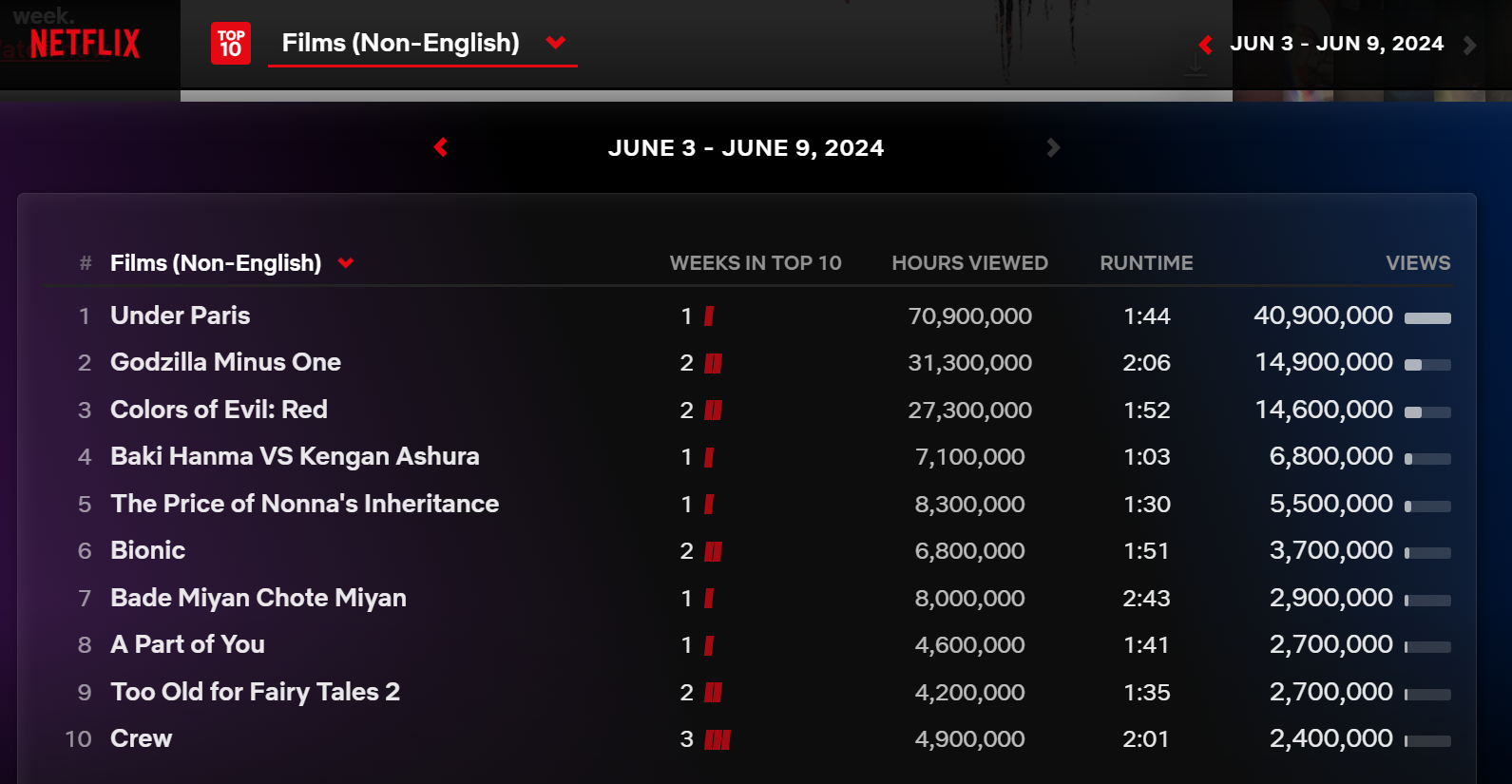The height and width of the screenshot is (784, 1512).
Task: Select Baki Hanma VS Kengan Ashura row title
Action: pos(295,456)
